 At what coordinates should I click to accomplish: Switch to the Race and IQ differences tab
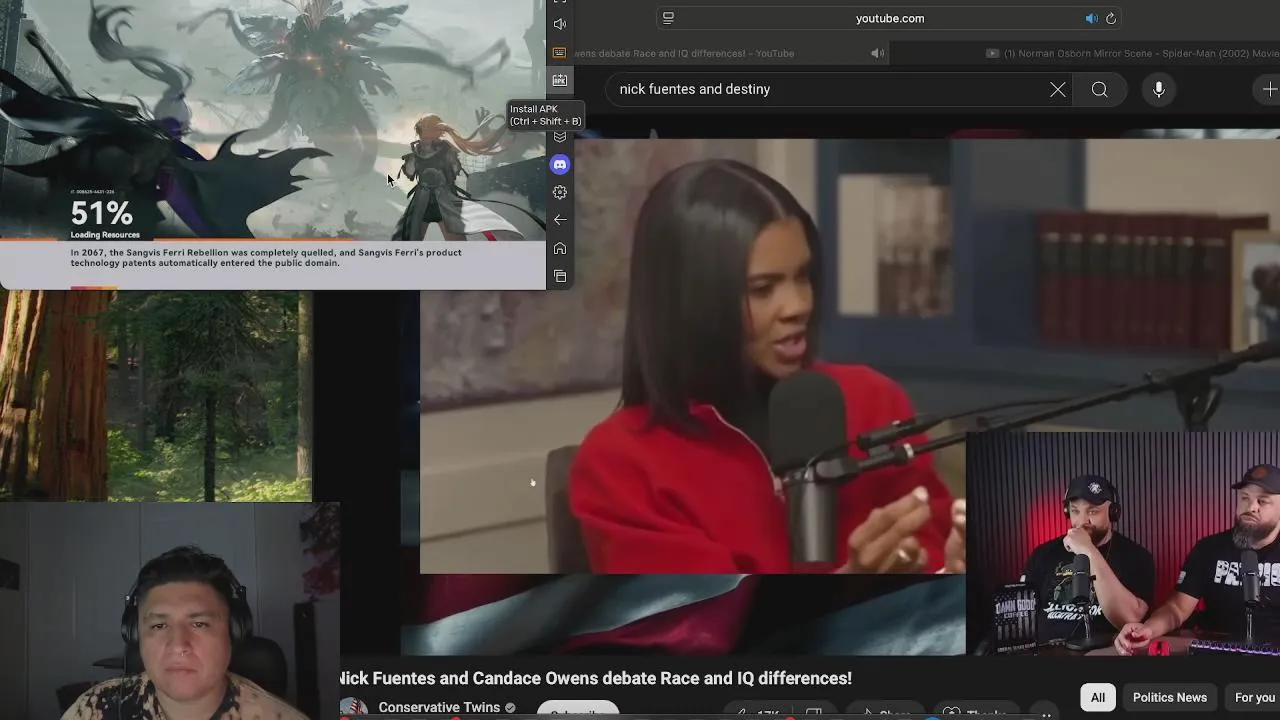point(685,53)
